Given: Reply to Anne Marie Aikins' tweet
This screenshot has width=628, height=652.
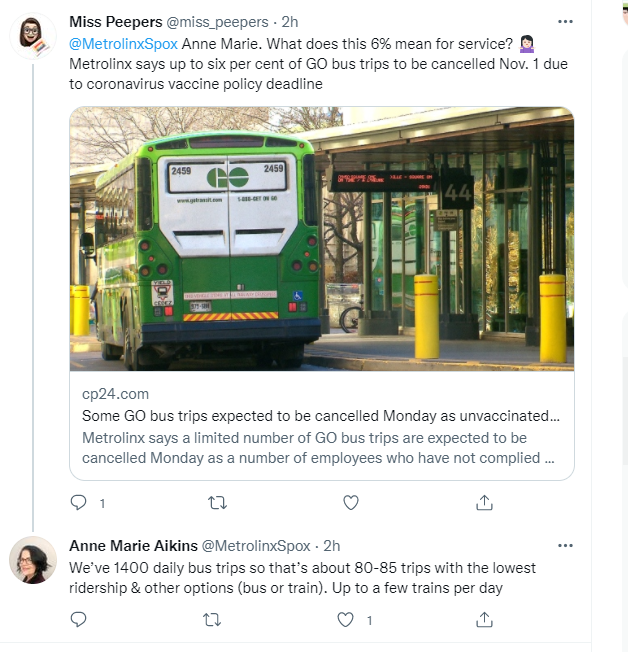Looking at the screenshot, I should (x=79, y=620).
